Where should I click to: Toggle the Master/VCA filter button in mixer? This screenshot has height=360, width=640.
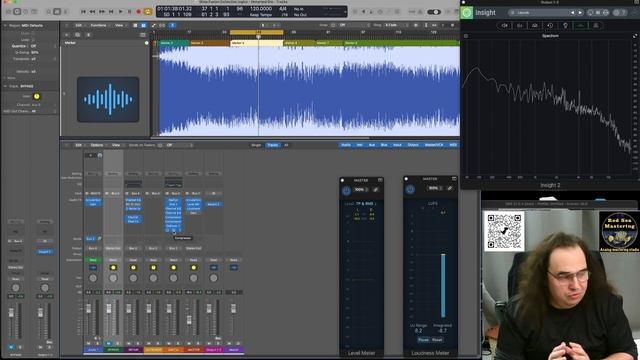coord(434,145)
